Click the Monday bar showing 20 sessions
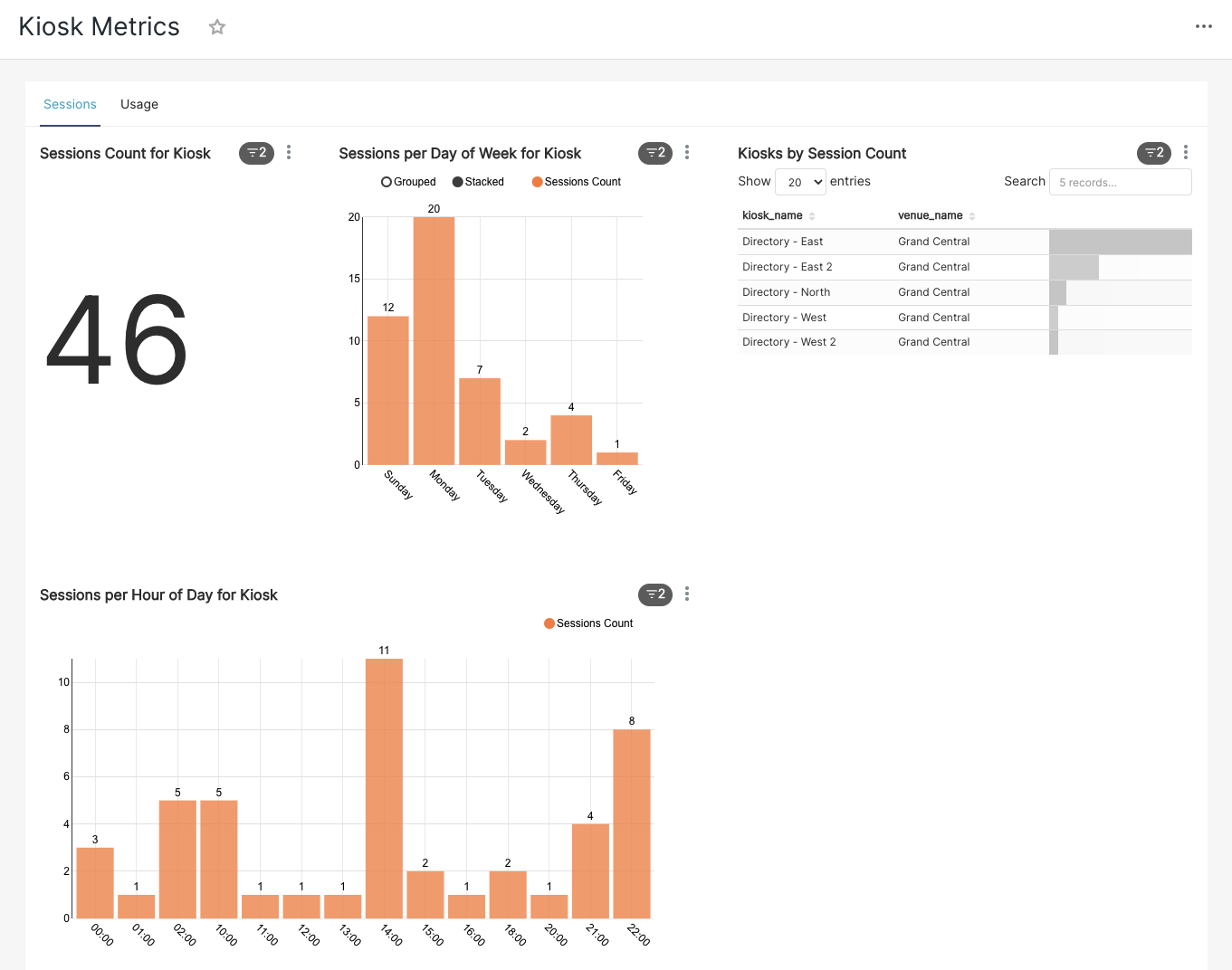This screenshot has height=970, width=1232. click(x=434, y=340)
